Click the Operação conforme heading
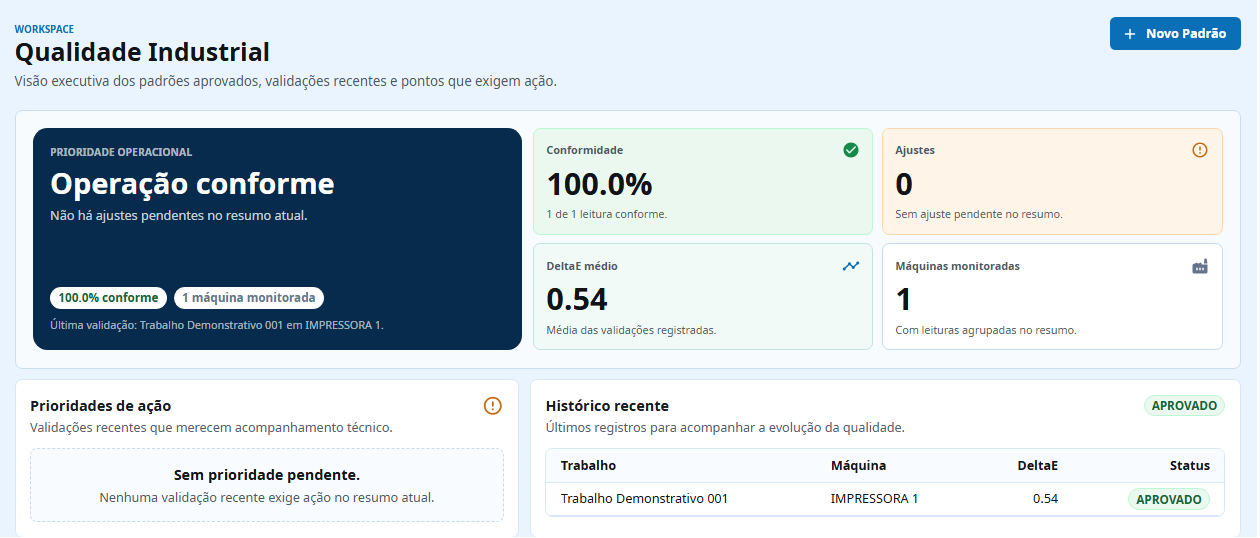Viewport: 1260px width, 538px height. (x=192, y=184)
